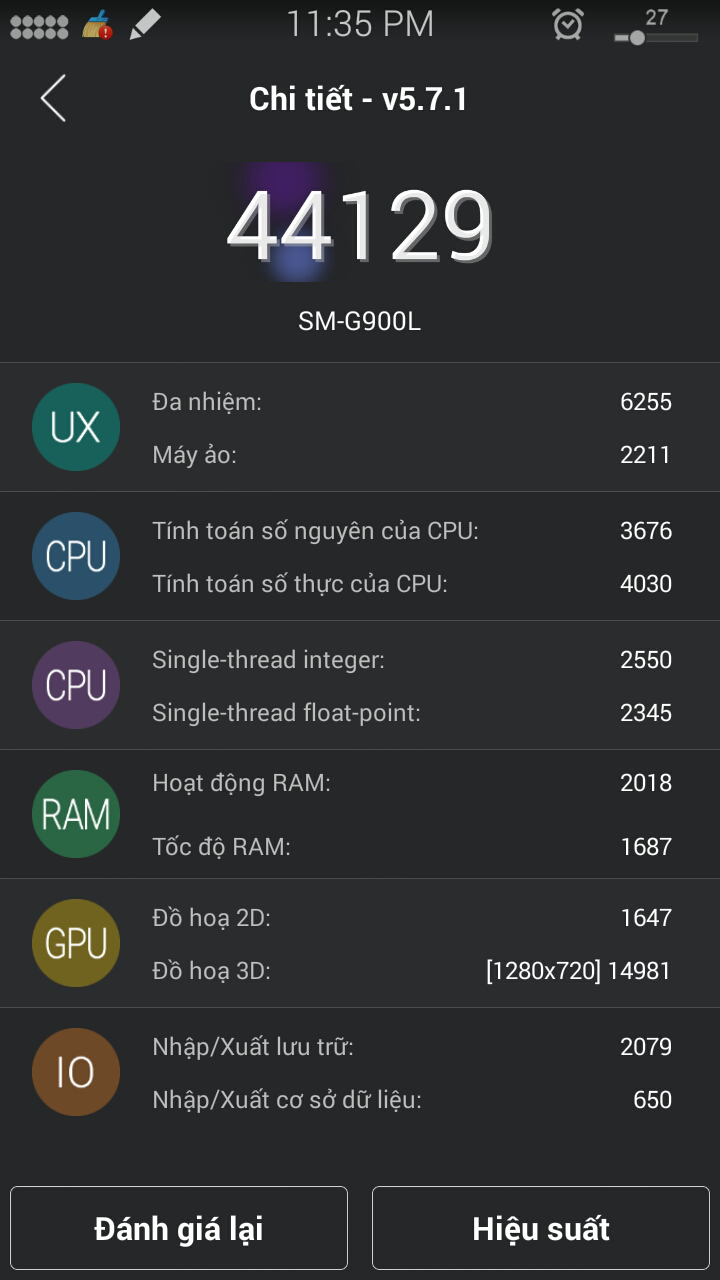Open the pencil edit icon in status bar
This screenshot has height=1280, width=720.
point(143,23)
